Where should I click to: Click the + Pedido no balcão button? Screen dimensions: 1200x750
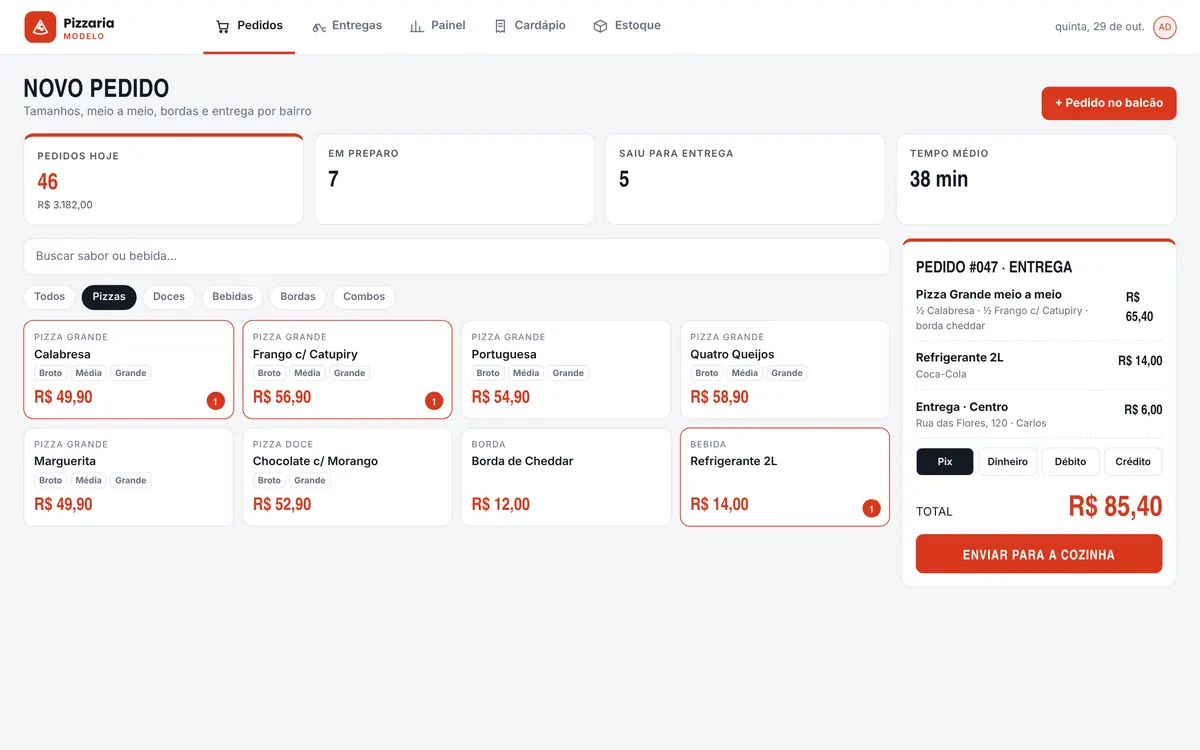tap(1109, 103)
